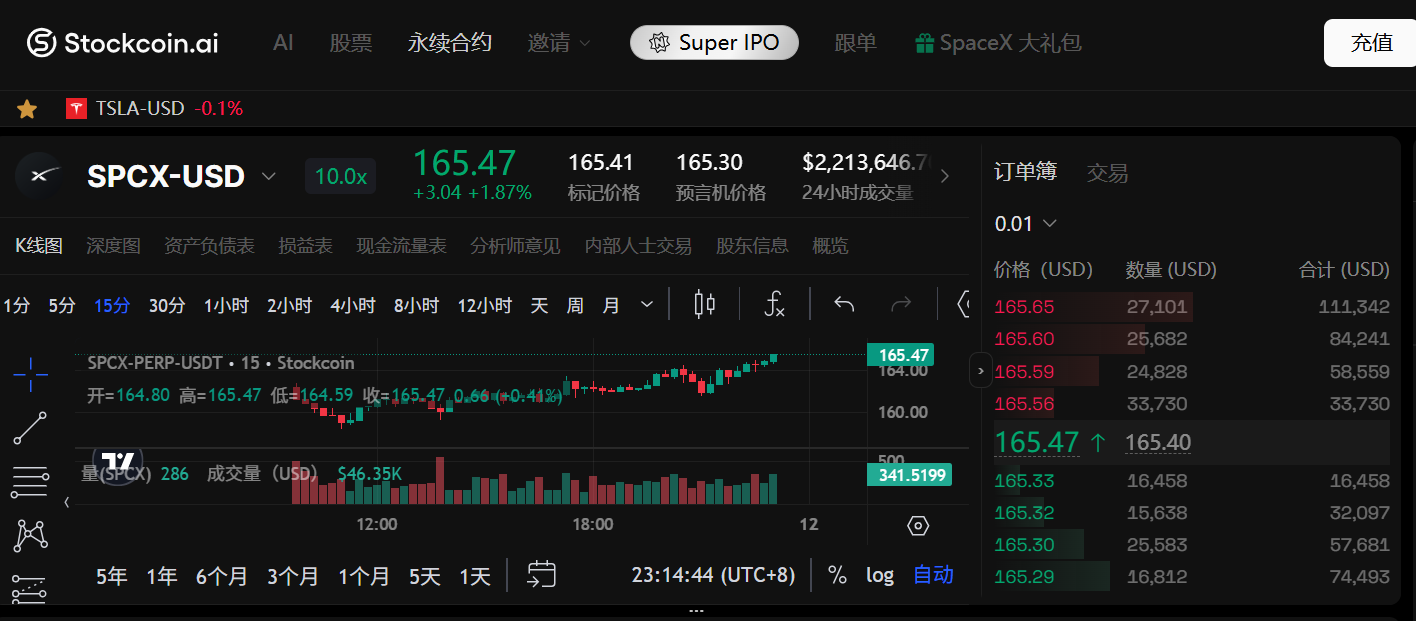This screenshot has width=1416, height=621.
Task: Select the 30分 interval
Action: pos(167,306)
